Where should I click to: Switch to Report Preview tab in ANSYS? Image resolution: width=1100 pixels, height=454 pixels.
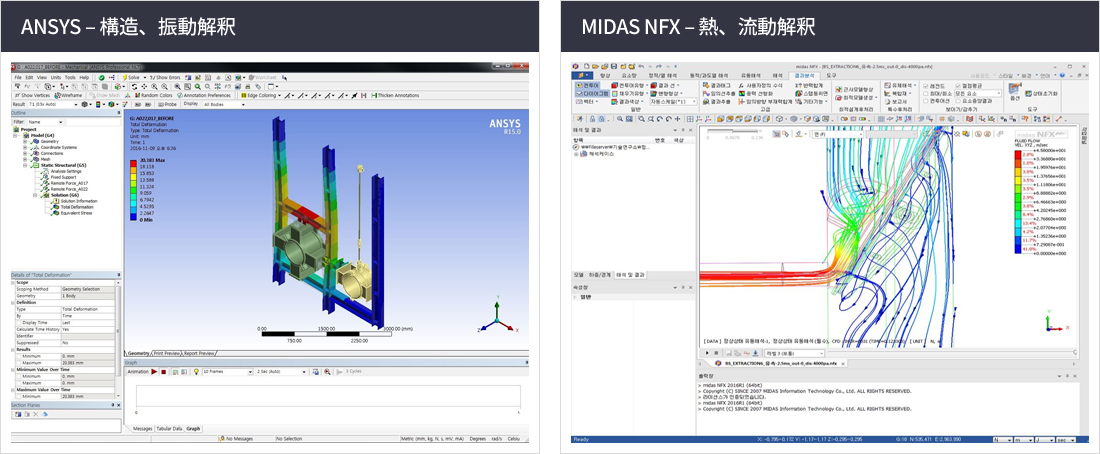pyautogui.click(x=199, y=353)
